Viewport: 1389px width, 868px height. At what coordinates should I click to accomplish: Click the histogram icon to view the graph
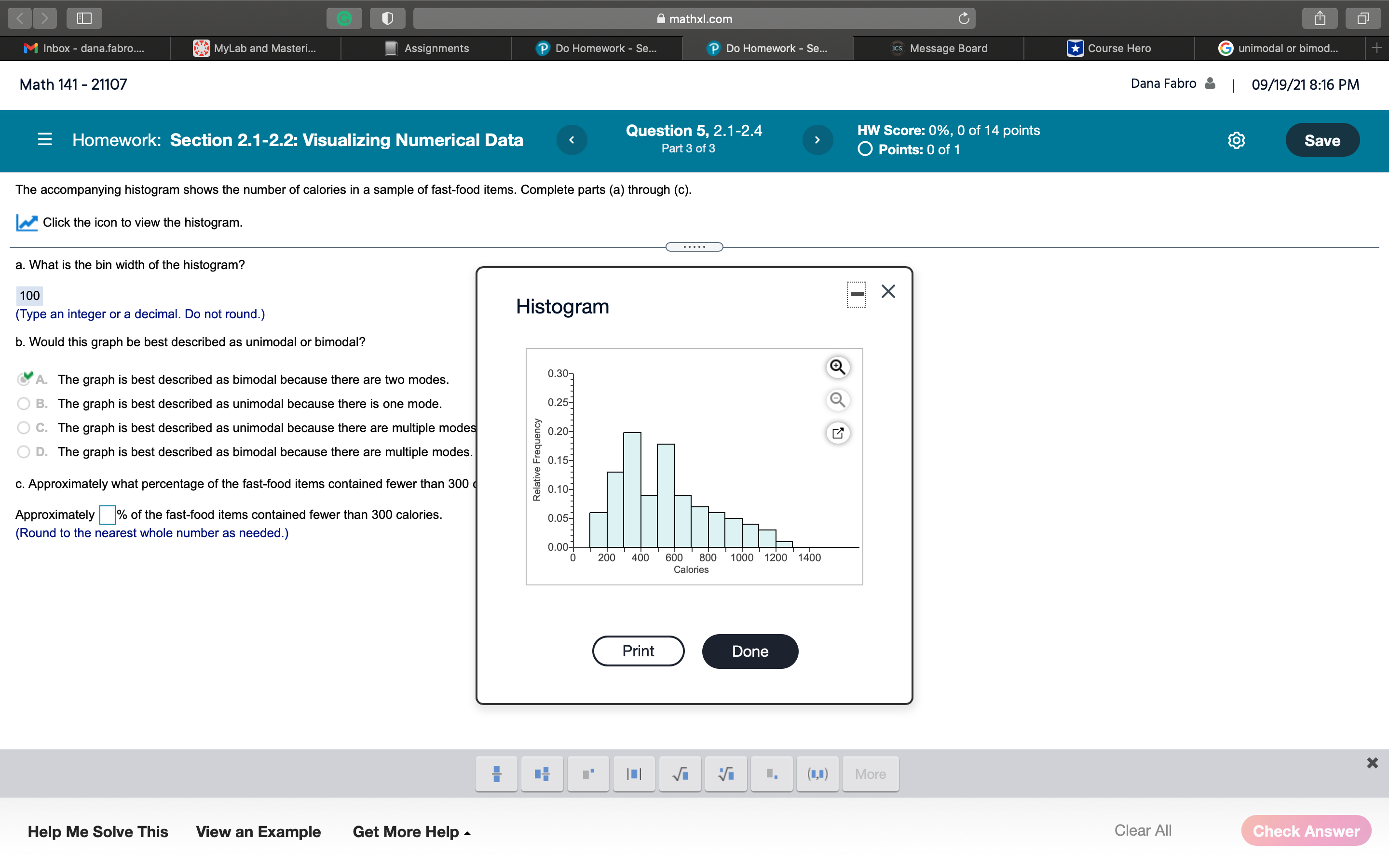27,222
